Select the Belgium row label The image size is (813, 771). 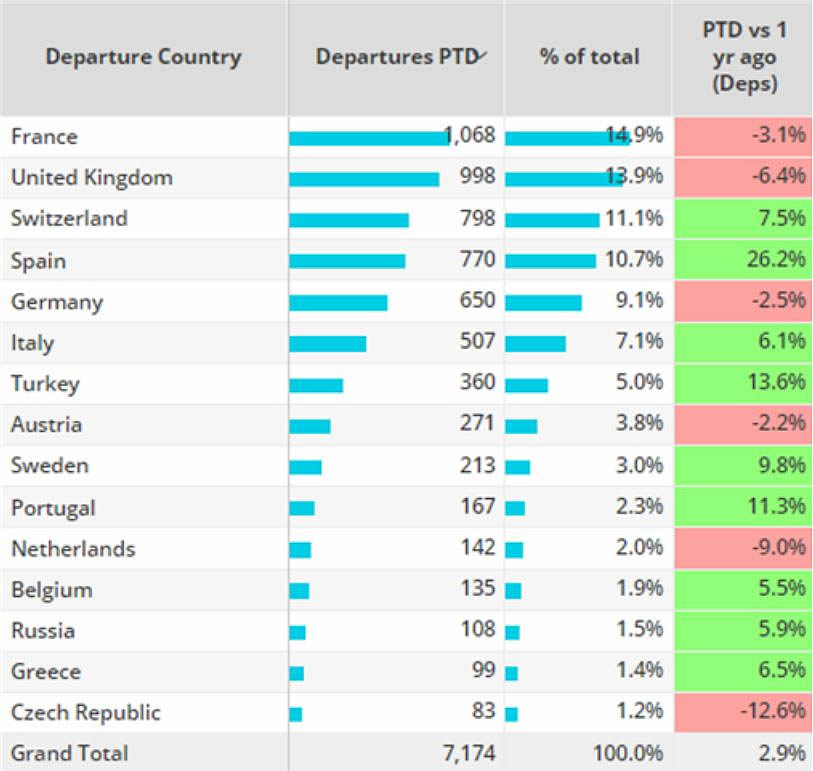tap(52, 589)
